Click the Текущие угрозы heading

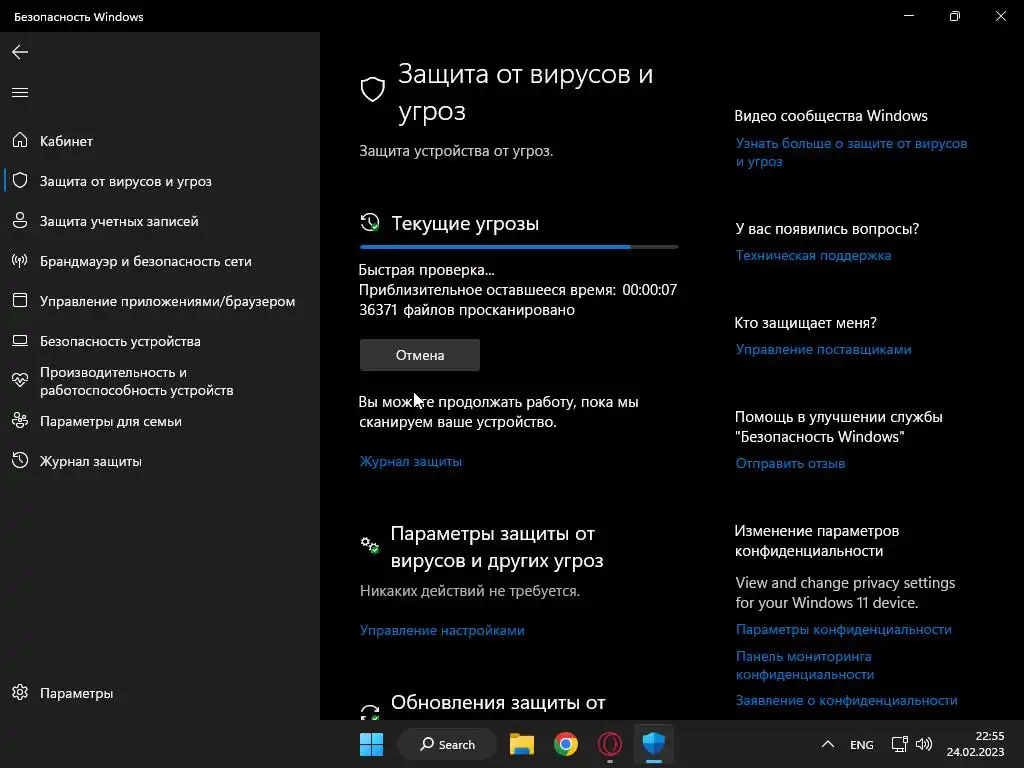click(465, 223)
